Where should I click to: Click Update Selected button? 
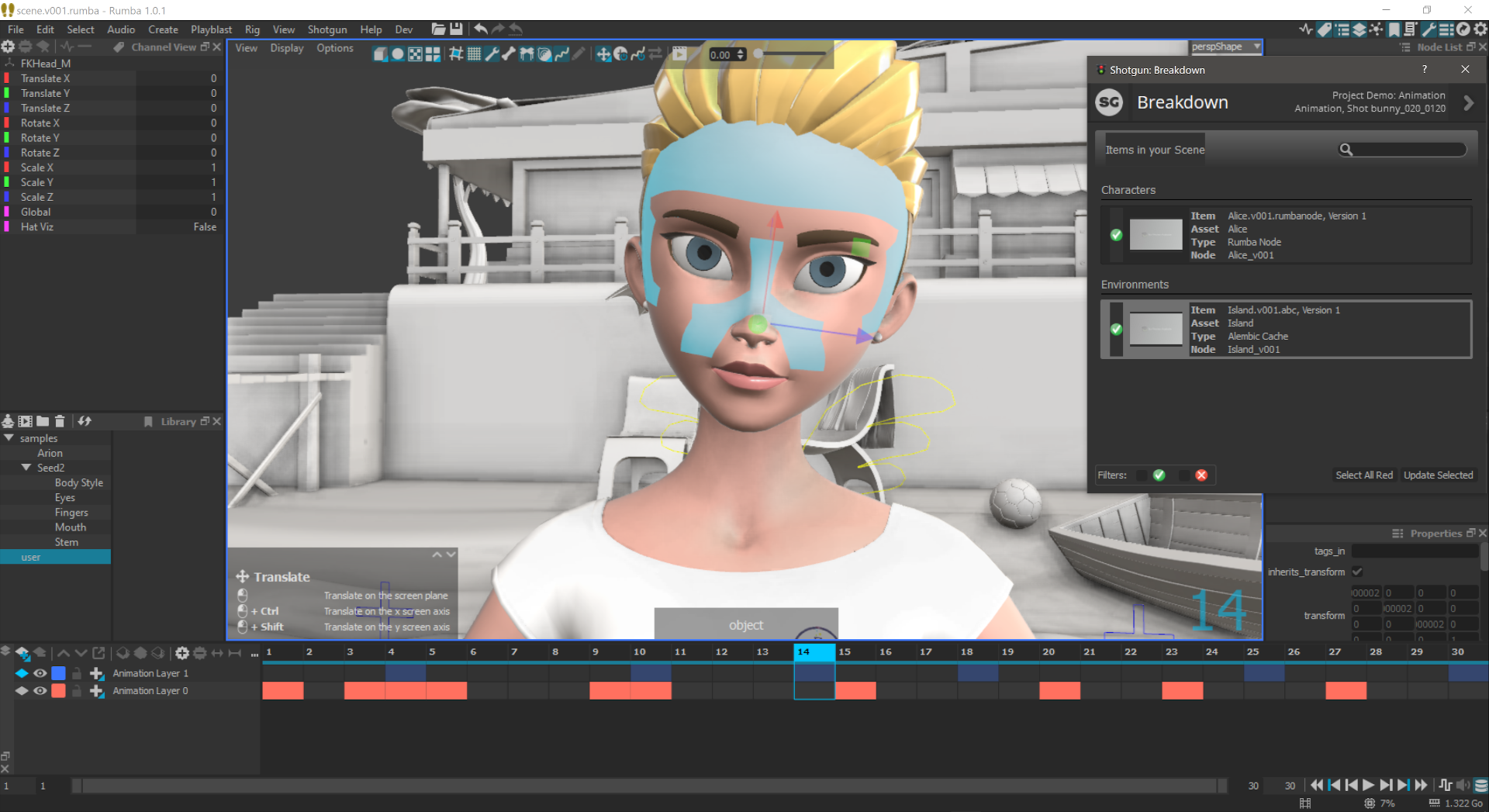1438,475
